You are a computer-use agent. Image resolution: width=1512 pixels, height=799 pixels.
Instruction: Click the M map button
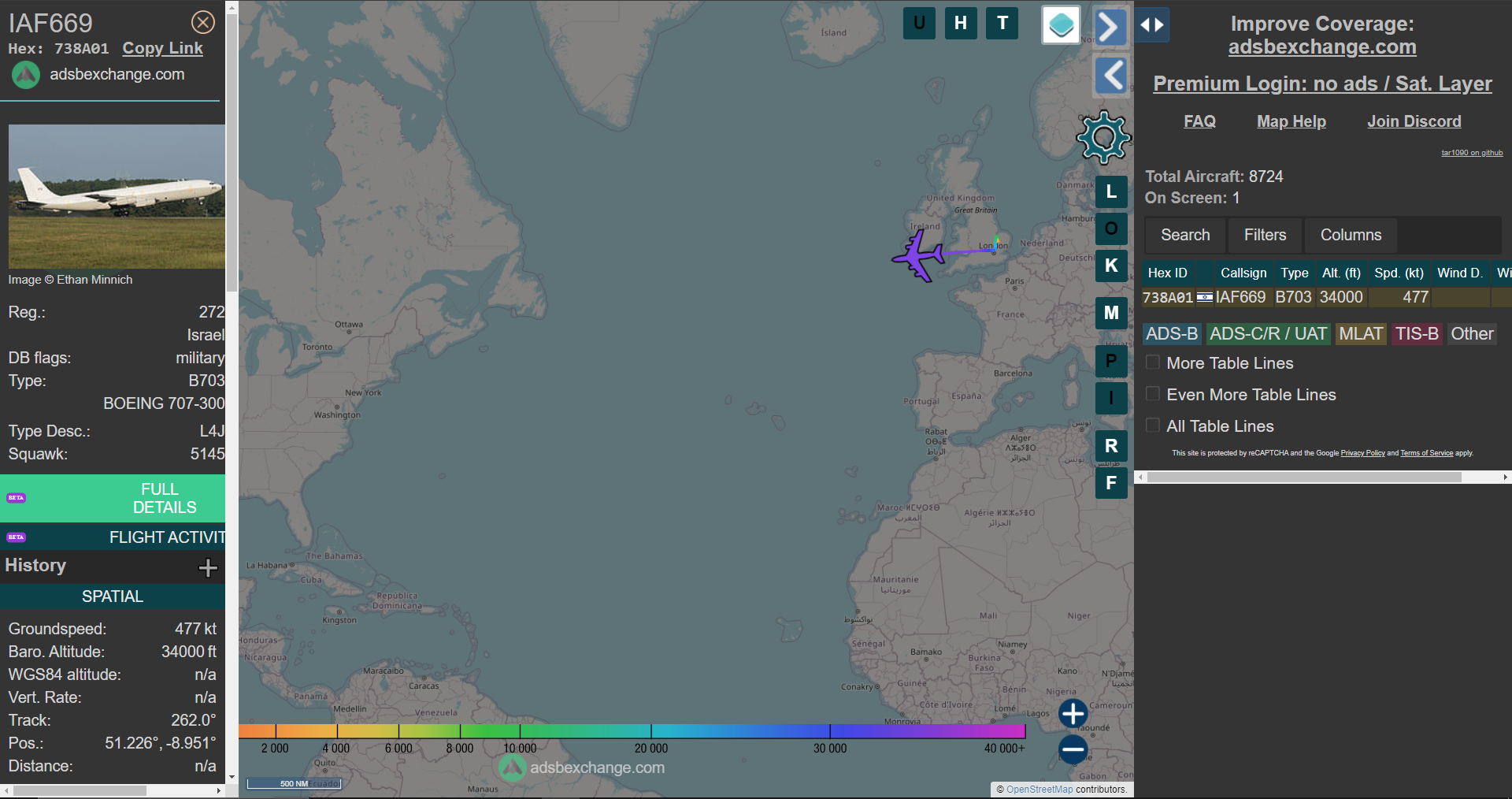(x=1111, y=313)
